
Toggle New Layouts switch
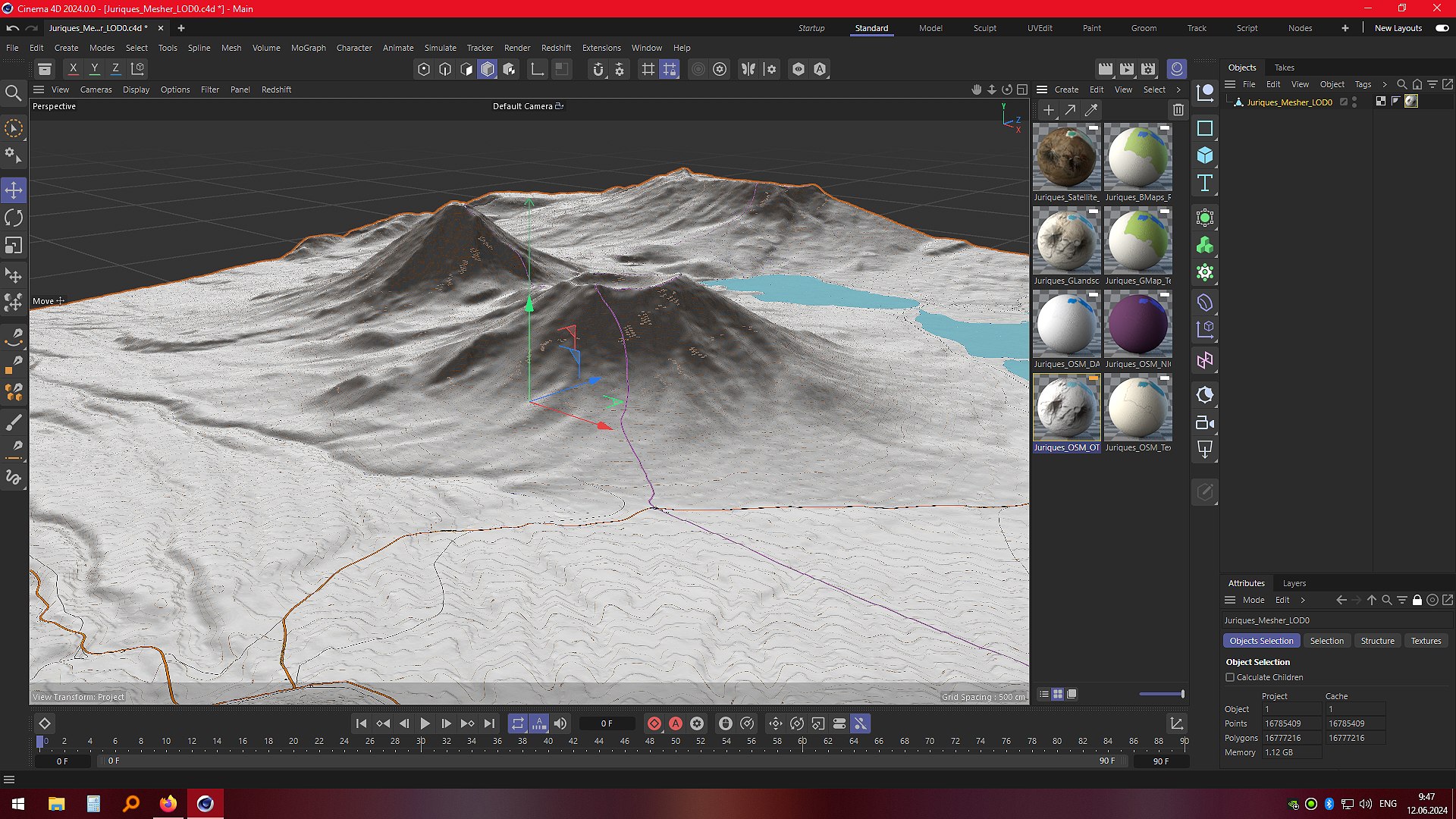tap(1442, 28)
